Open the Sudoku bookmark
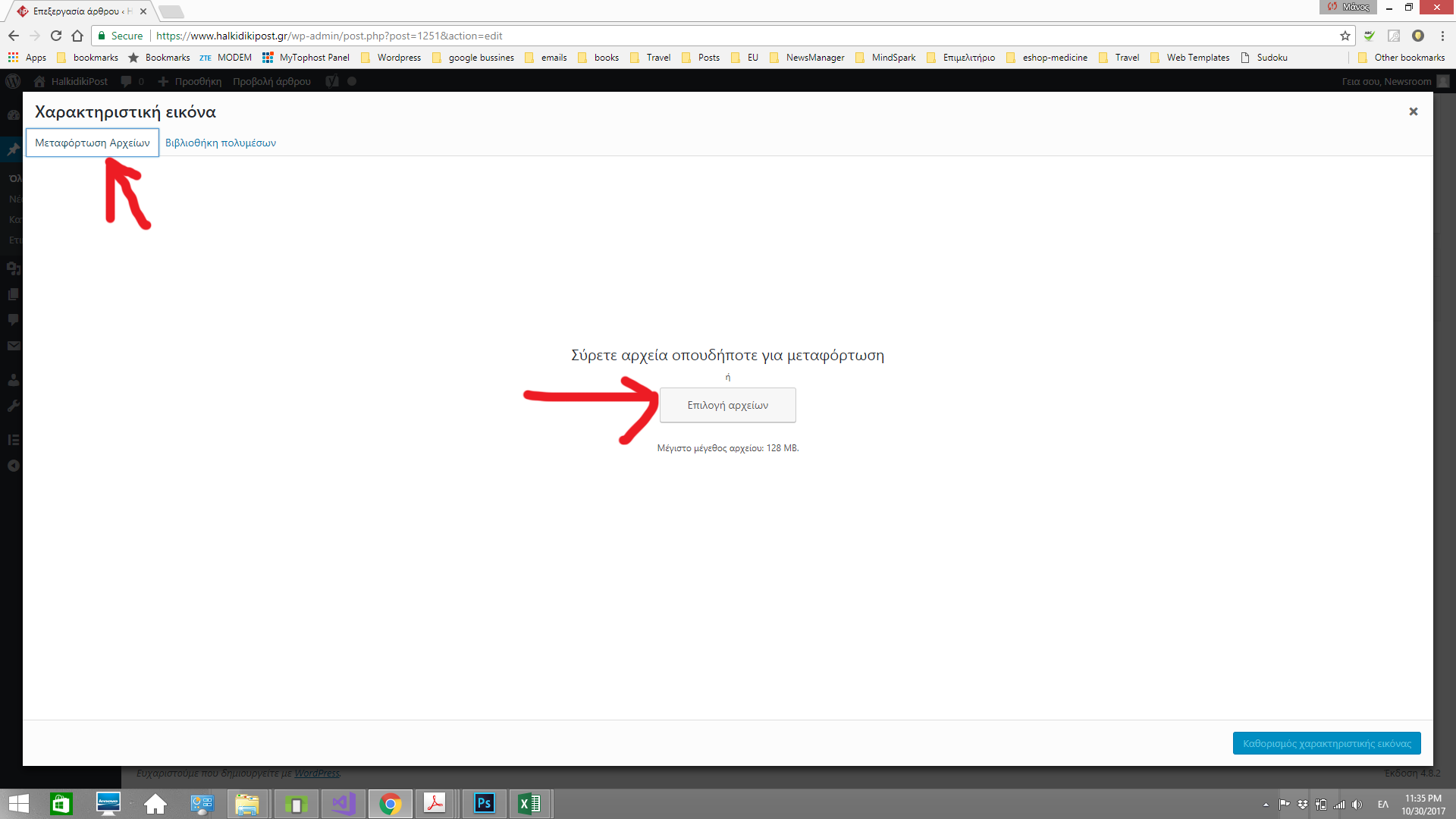The width and height of the screenshot is (1456, 819). pyautogui.click(x=1264, y=58)
